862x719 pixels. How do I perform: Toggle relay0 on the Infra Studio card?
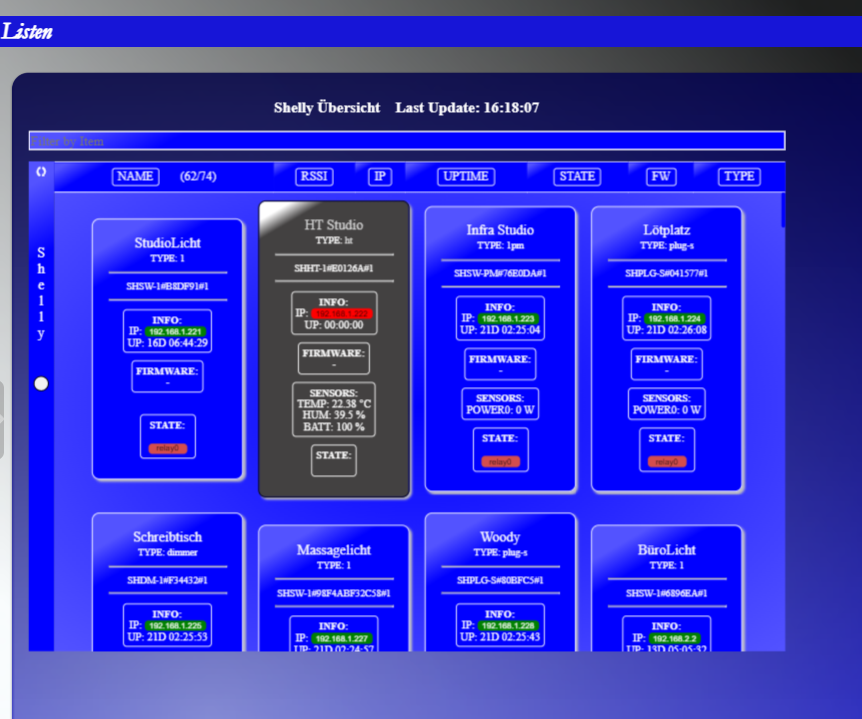point(500,461)
